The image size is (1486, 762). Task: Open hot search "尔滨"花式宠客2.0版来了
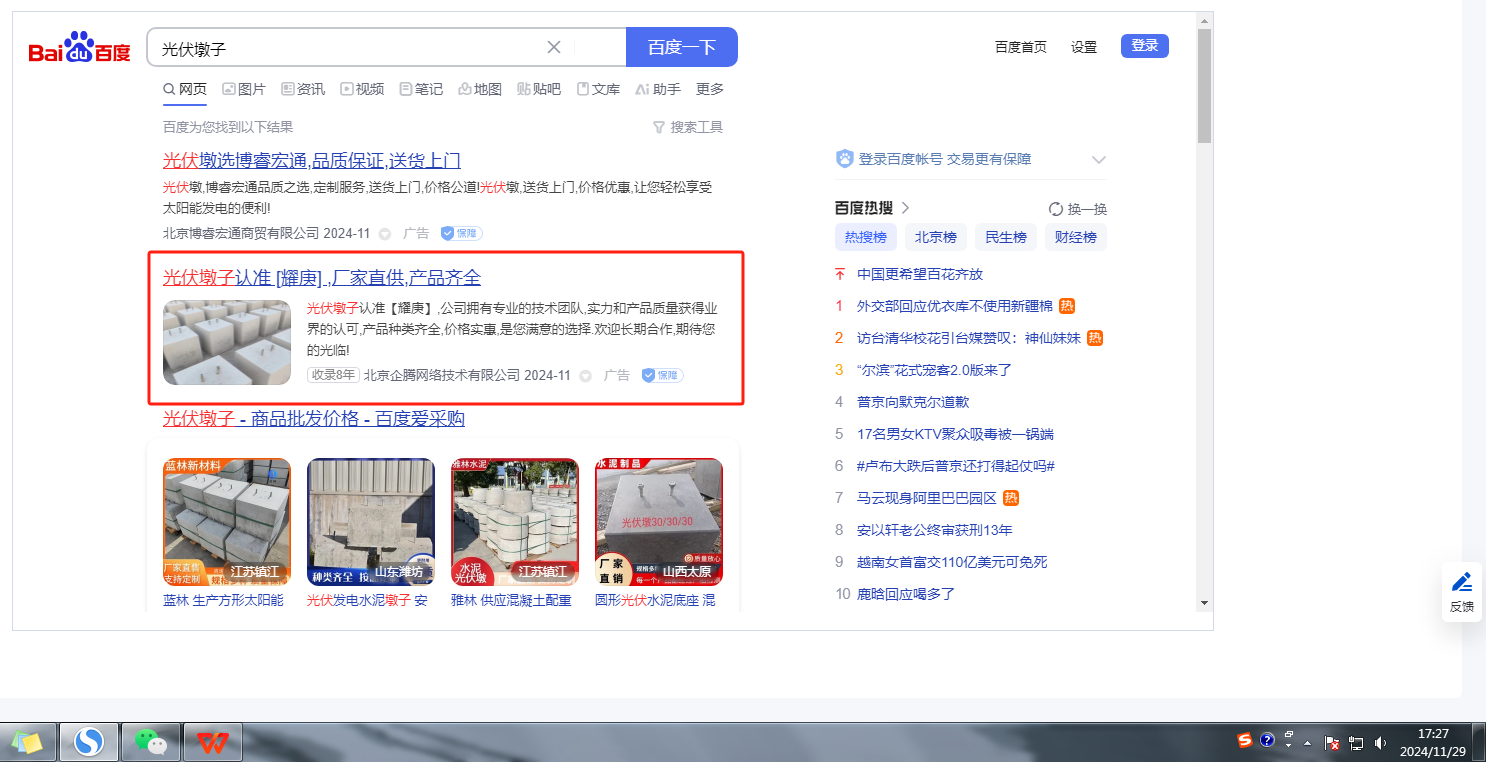click(935, 370)
